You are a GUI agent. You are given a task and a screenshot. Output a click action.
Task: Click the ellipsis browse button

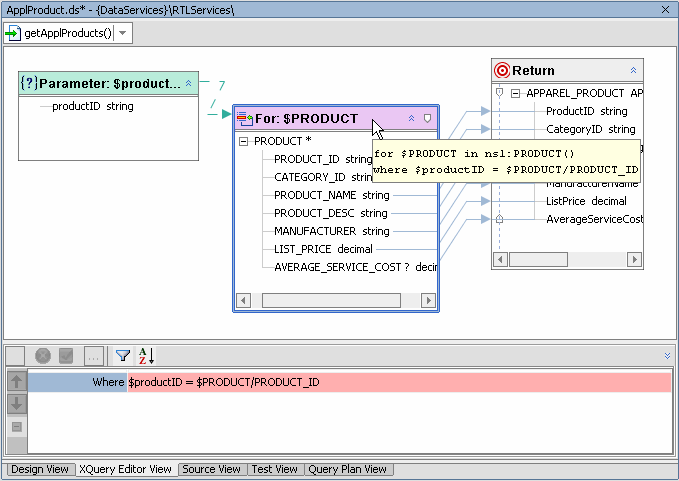click(94, 356)
